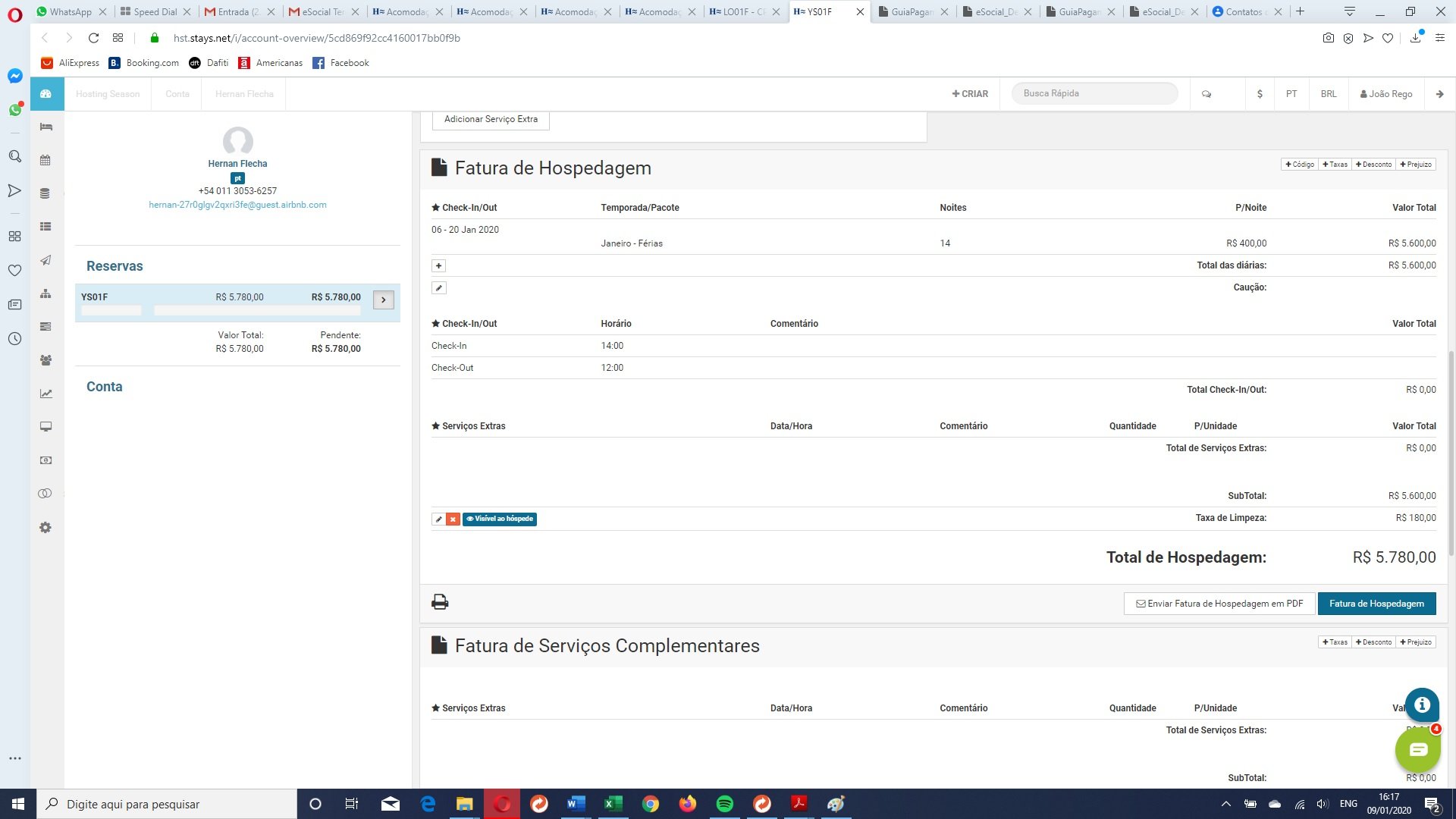Open the chat messages icon in top bar
1456x819 pixels.
(1207, 94)
